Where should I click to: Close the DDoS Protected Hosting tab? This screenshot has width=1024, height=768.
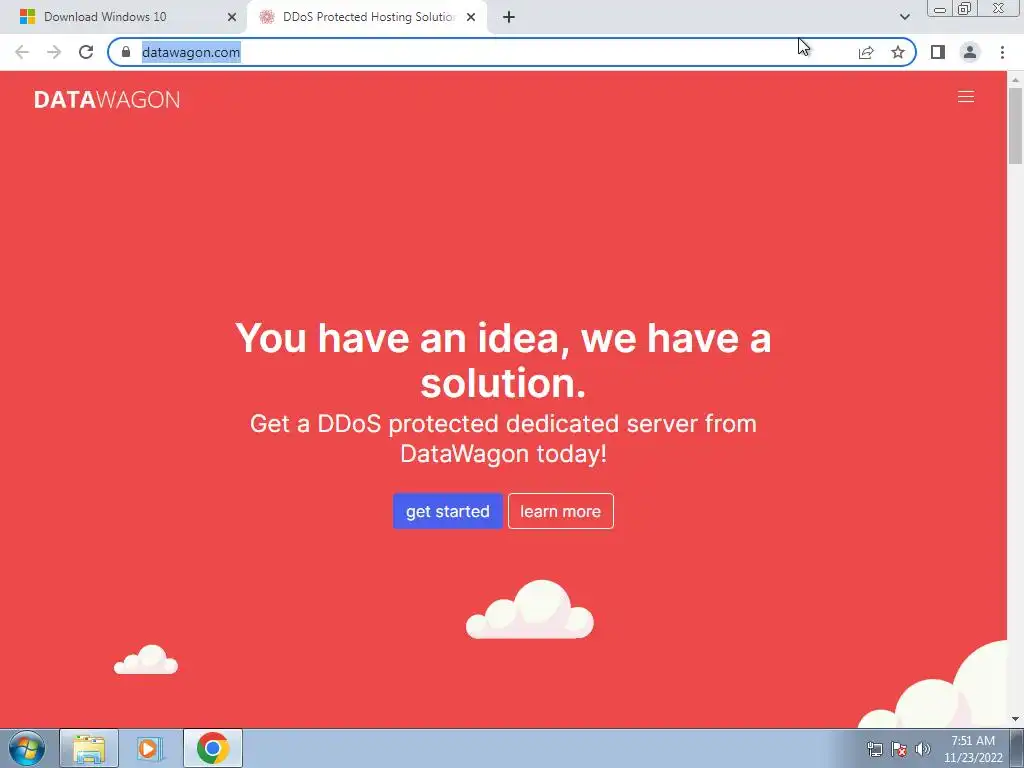coord(471,17)
